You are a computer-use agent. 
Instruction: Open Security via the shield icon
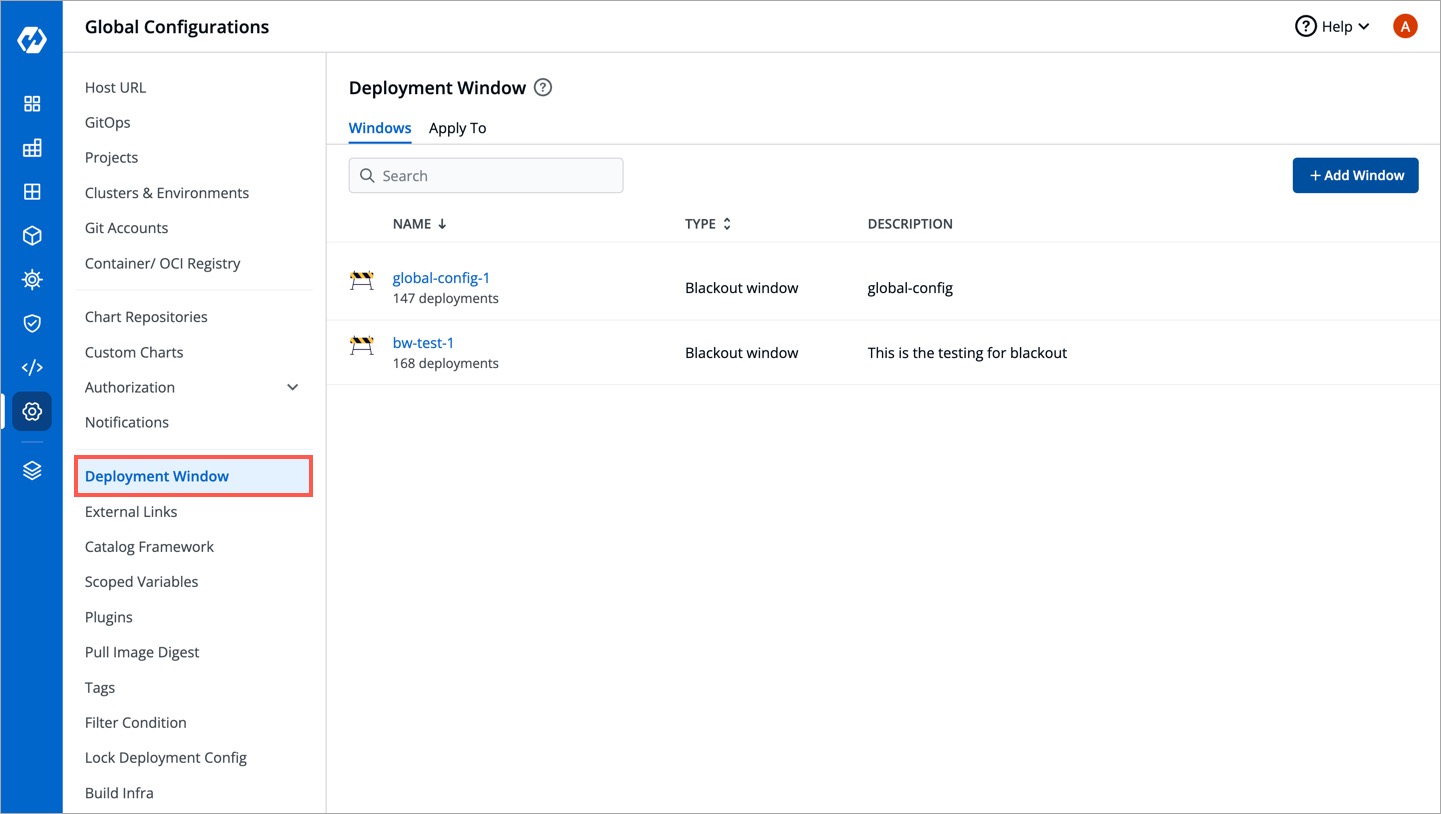pyautogui.click(x=32, y=323)
